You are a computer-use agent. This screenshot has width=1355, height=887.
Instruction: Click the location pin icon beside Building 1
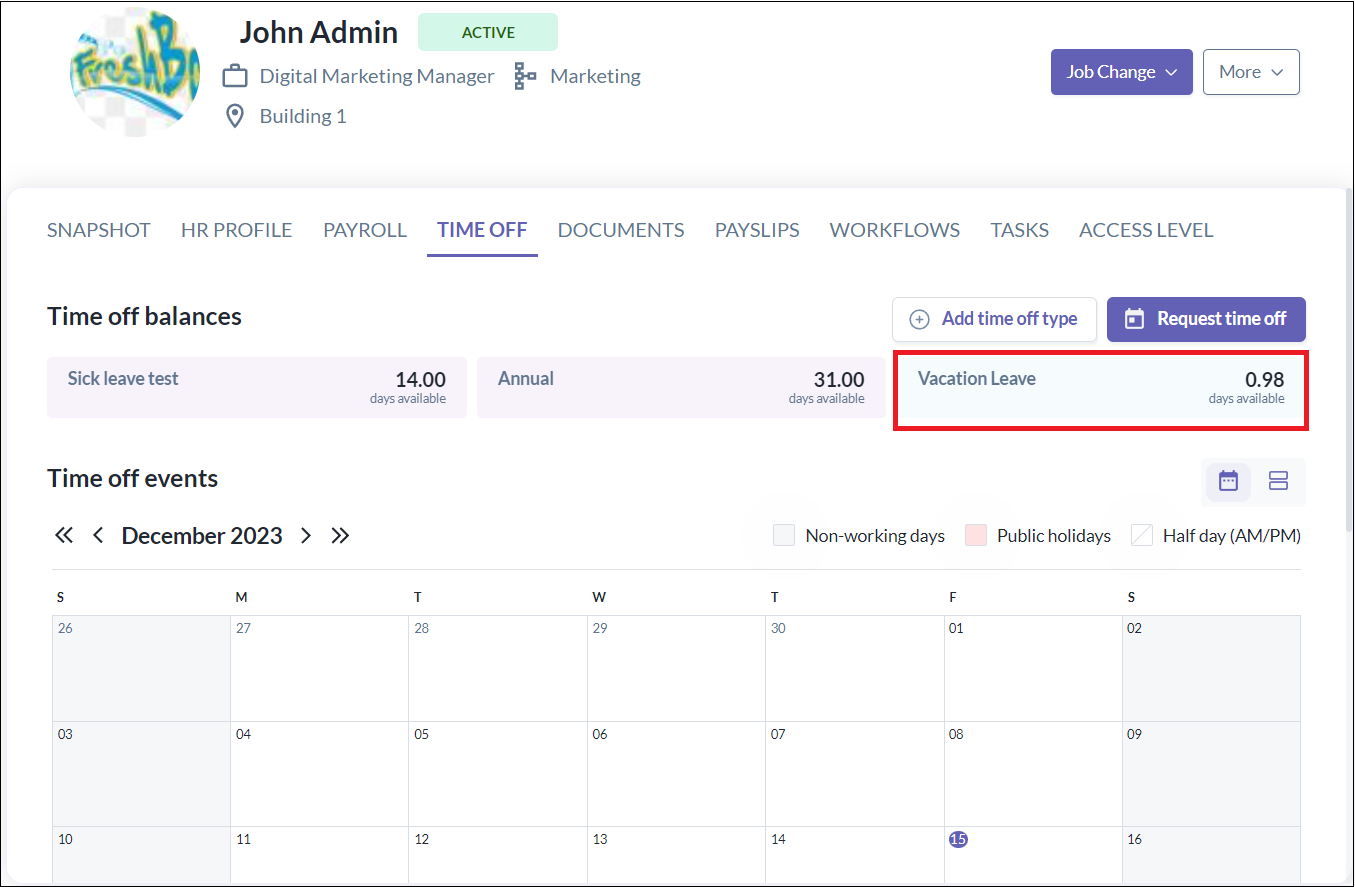click(x=235, y=116)
